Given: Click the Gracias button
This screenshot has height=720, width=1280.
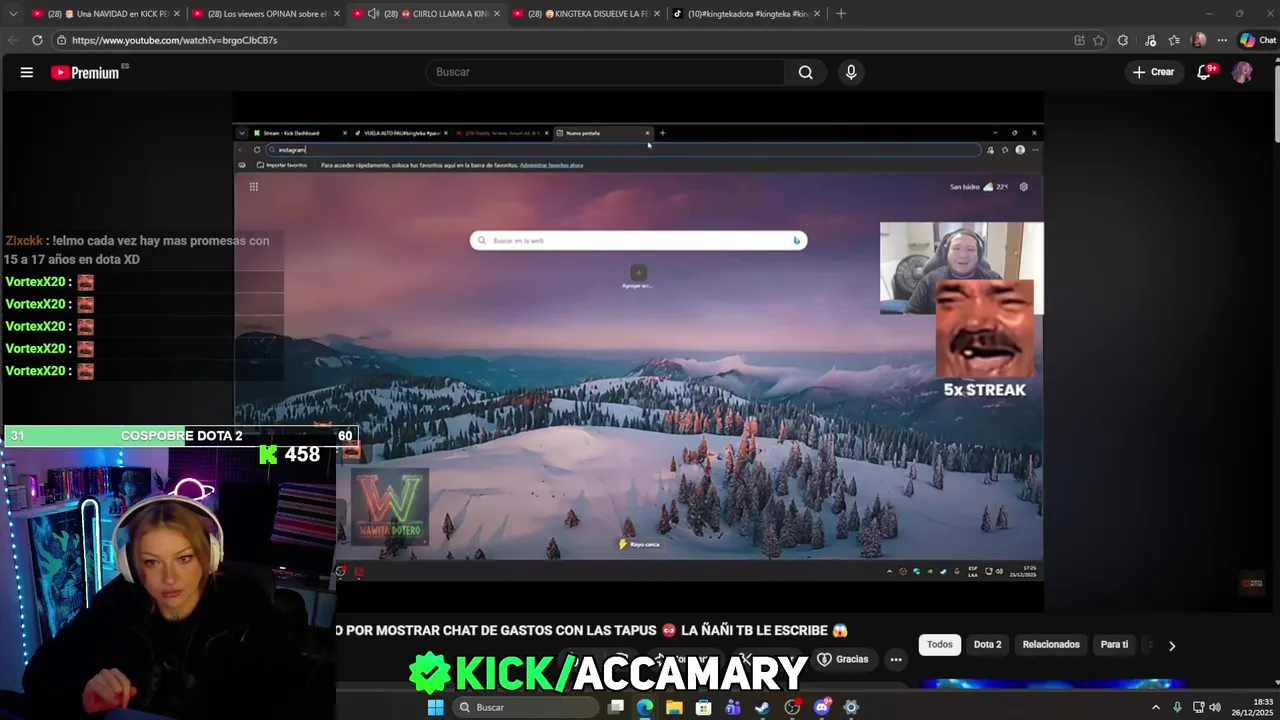Looking at the screenshot, I should (843, 659).
